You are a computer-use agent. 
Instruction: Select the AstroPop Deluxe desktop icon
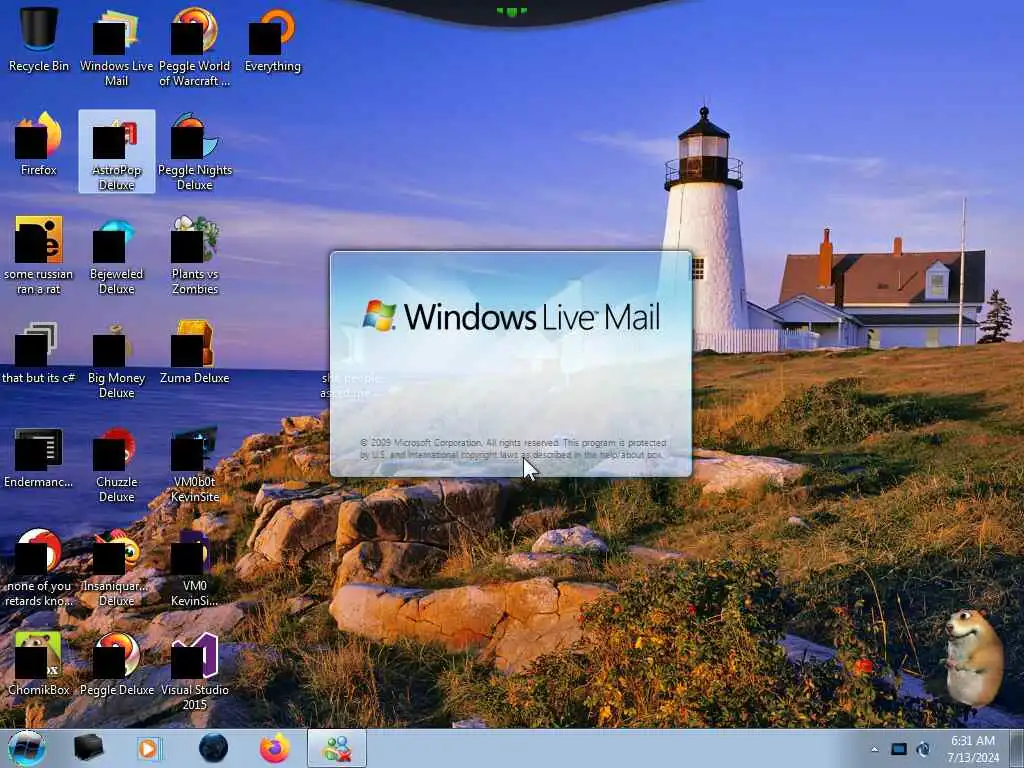tap(116, 152)
